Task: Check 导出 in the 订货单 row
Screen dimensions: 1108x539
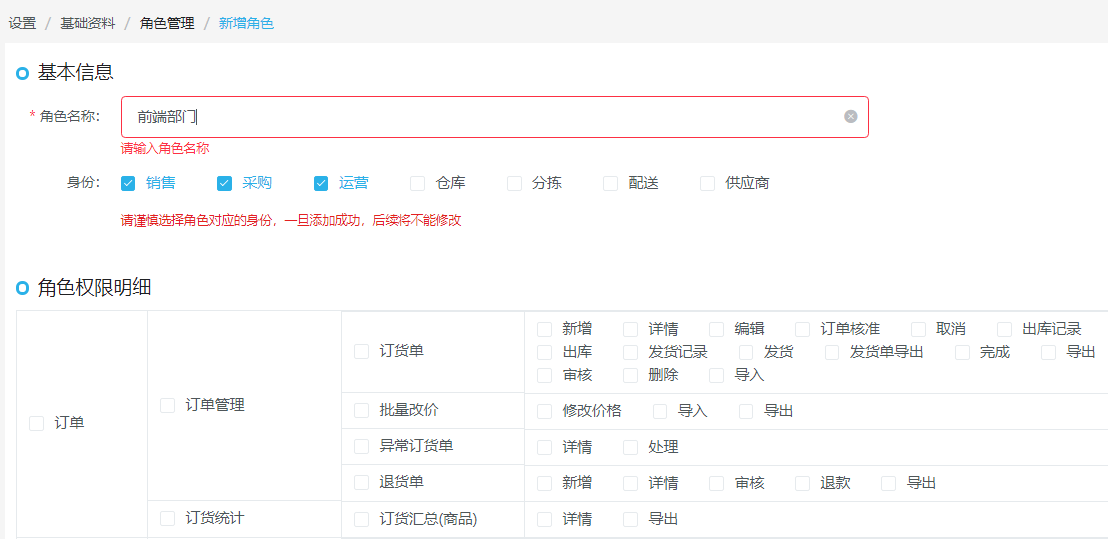Action: (x=1049, y=352)
